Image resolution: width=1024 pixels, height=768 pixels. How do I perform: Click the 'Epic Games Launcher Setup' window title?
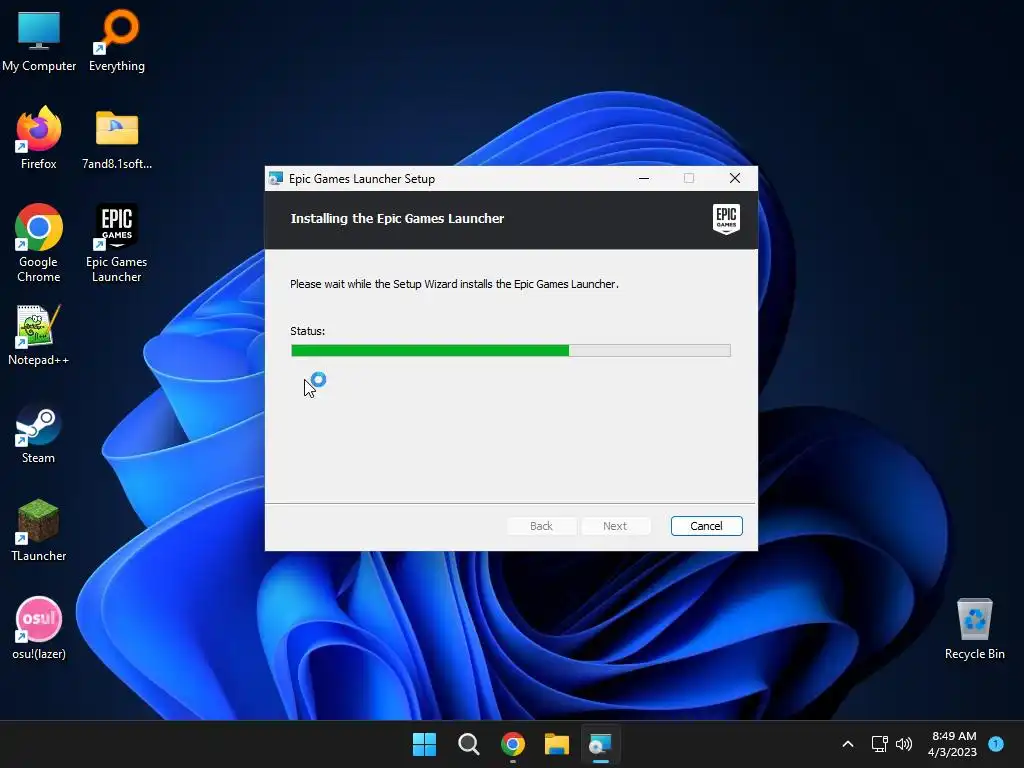(x=362, y=179)
